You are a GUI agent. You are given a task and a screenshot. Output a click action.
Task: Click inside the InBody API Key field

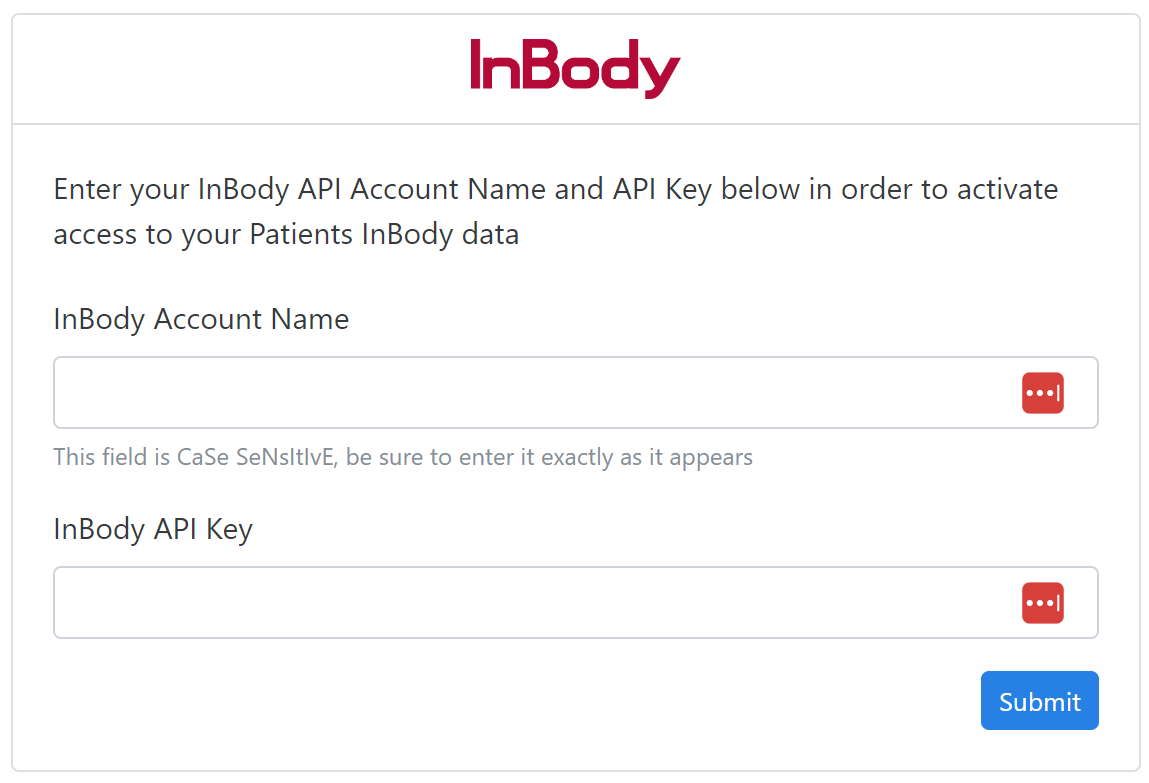(500, 602)
